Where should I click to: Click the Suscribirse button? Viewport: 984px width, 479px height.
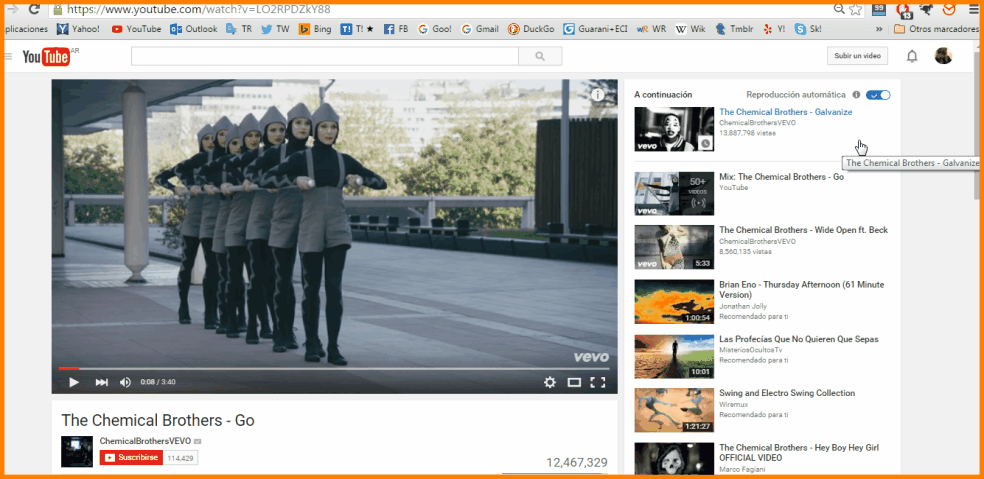131,458
